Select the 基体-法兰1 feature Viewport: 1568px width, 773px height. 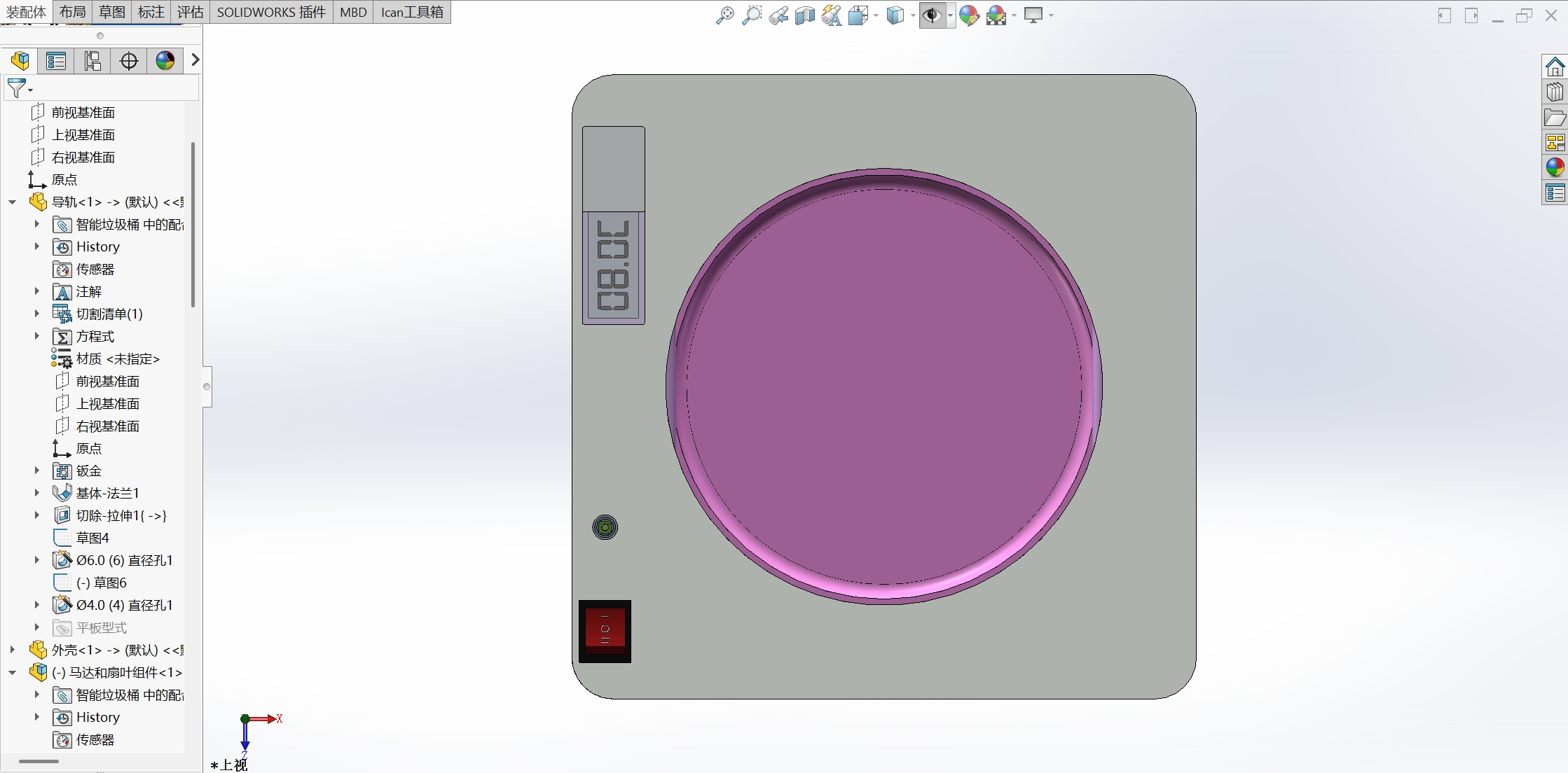click(x=107, y=493)
